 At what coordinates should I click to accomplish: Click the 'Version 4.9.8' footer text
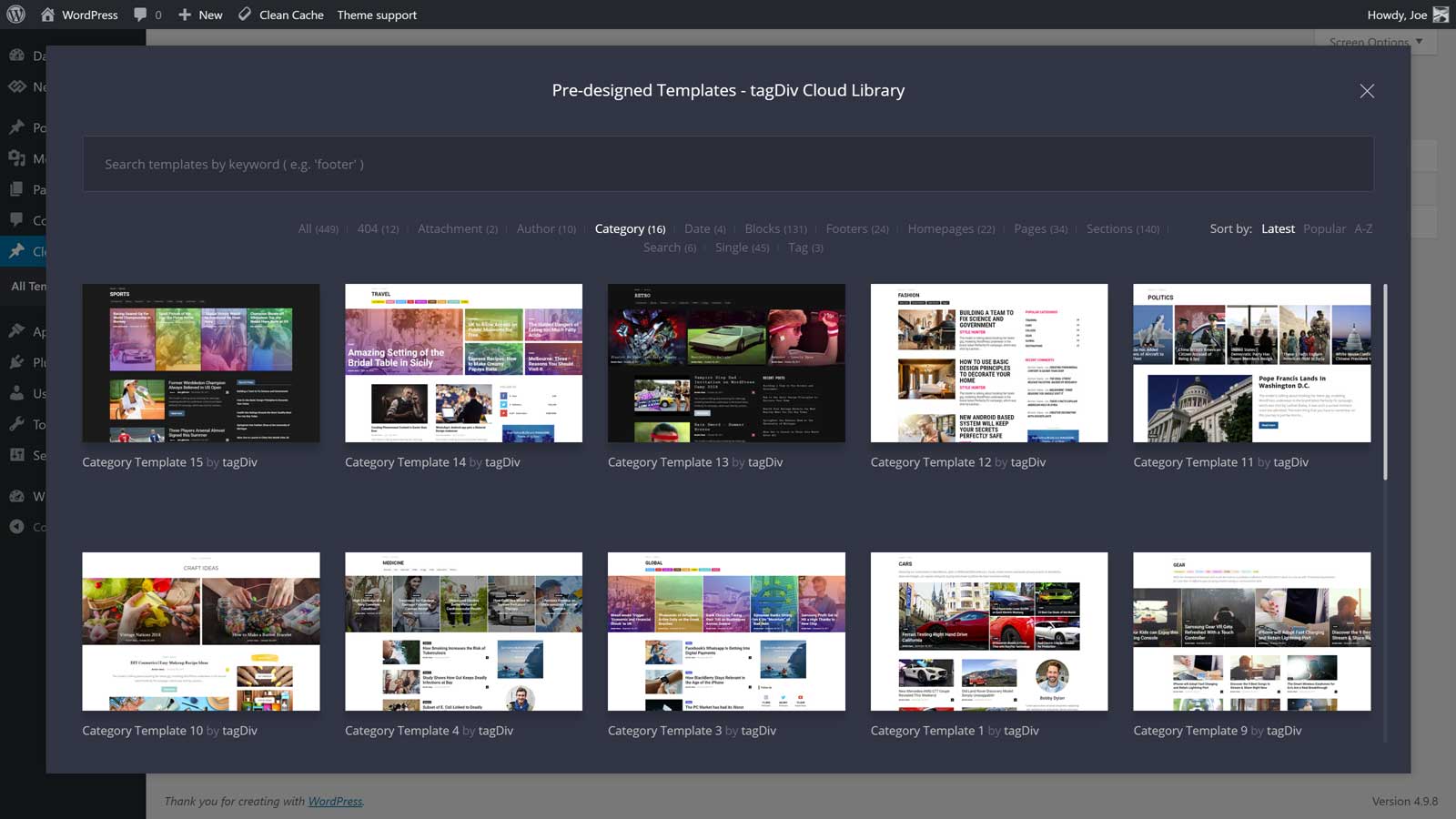click(x=1405, y=801)
